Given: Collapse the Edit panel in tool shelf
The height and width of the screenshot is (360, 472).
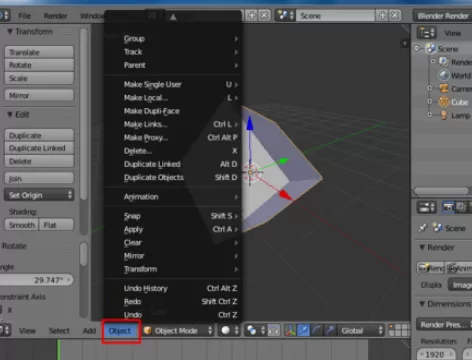Looking at the screenshot, I should point(10,114).
